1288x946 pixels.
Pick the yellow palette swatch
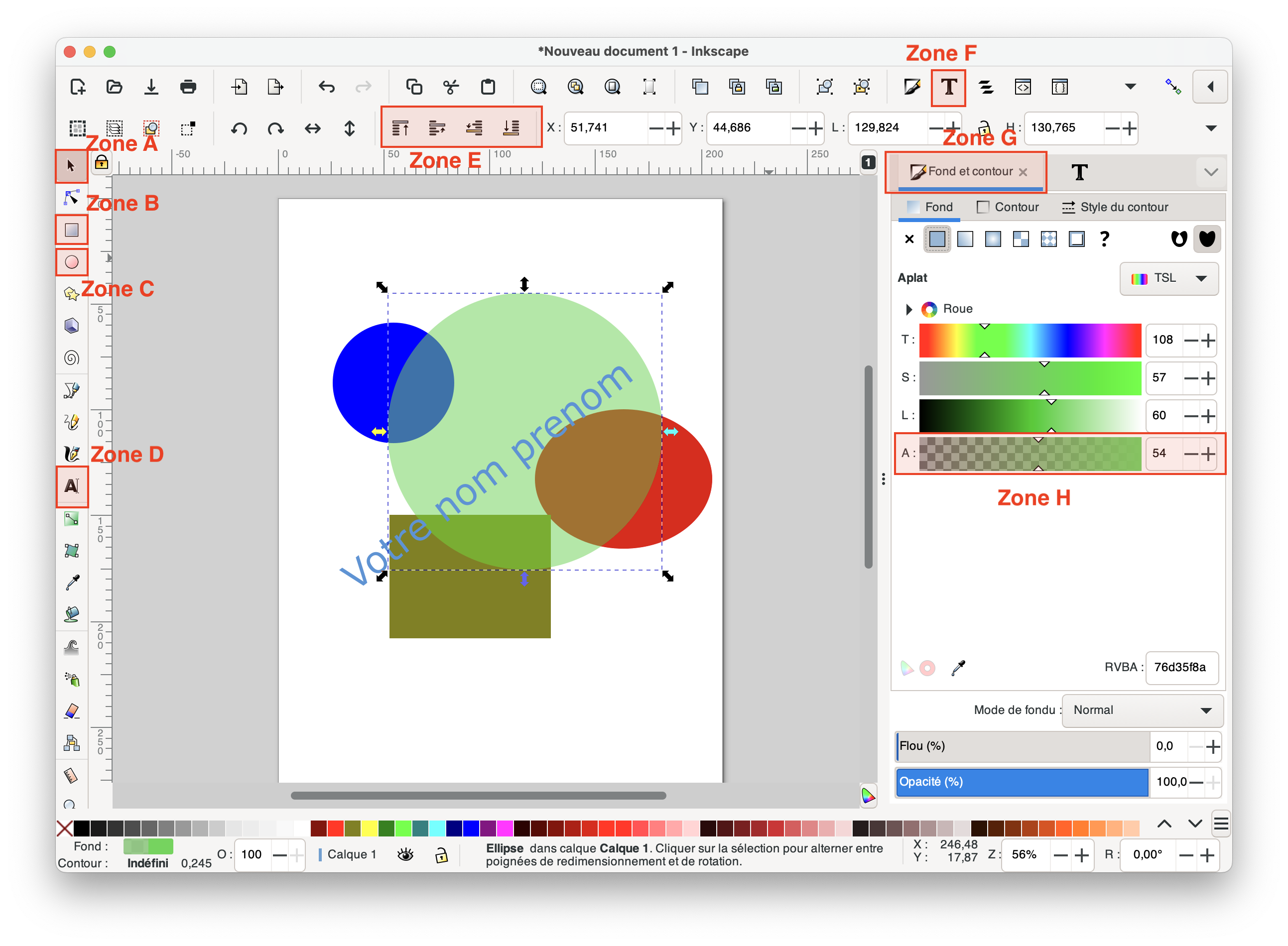[370, 828]
